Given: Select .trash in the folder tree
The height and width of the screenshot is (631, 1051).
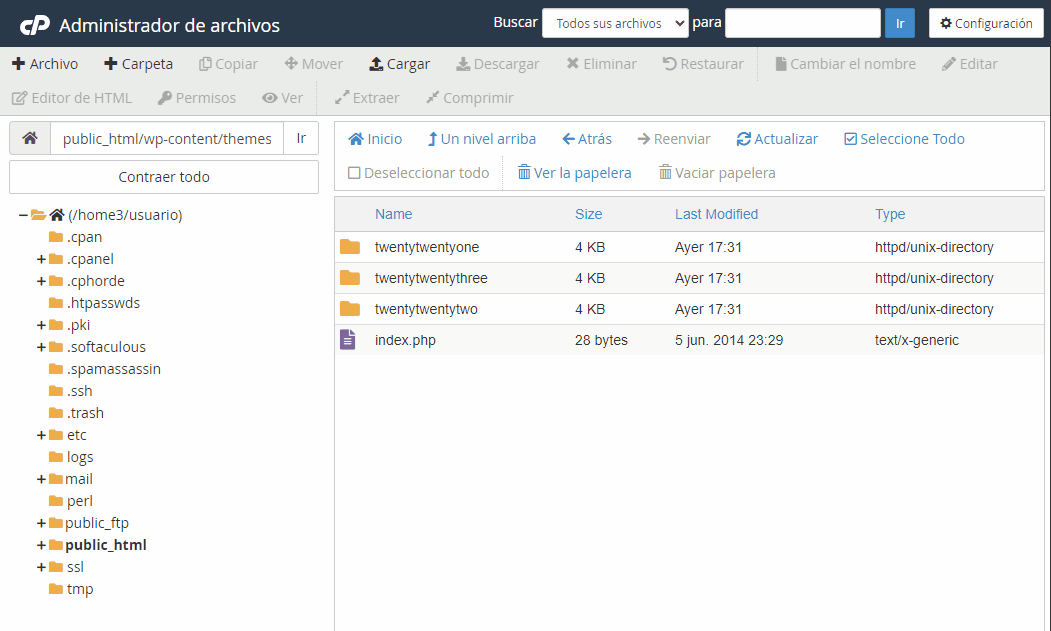Looking at the screenshot, I should point(85,413).
